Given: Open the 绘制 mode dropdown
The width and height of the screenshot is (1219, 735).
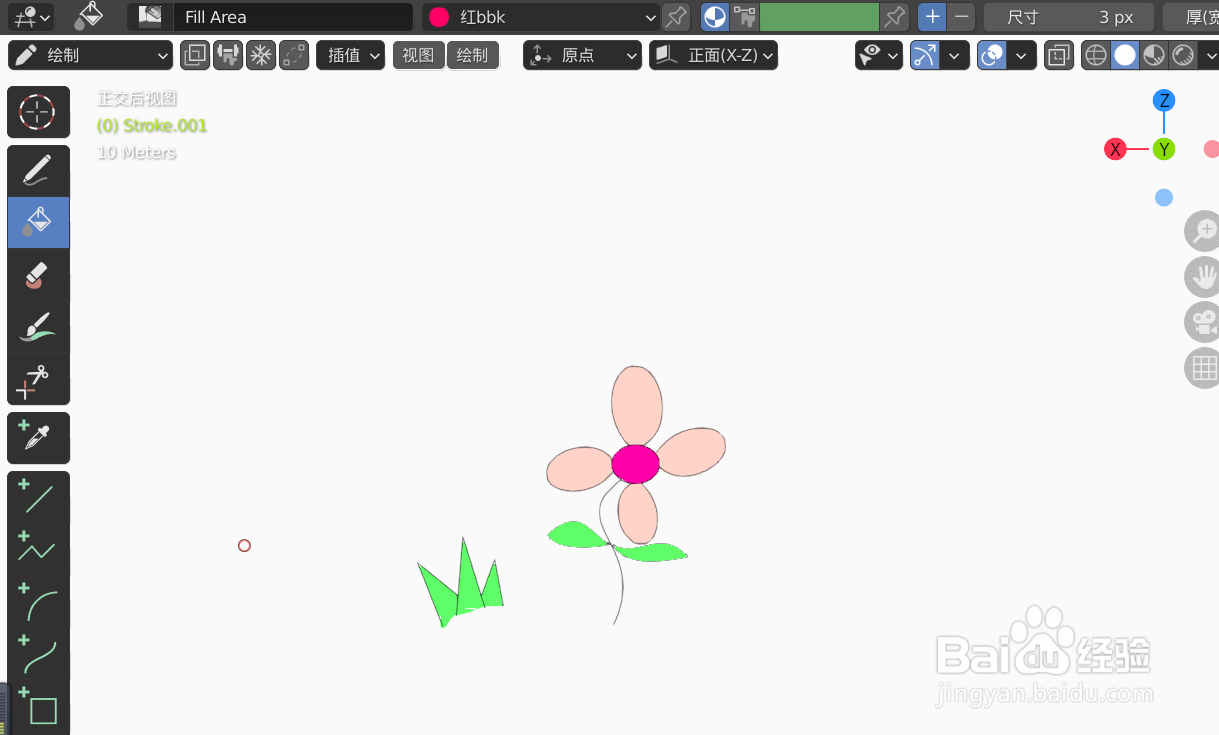Looking at the screenshot, I should (91, 55).
